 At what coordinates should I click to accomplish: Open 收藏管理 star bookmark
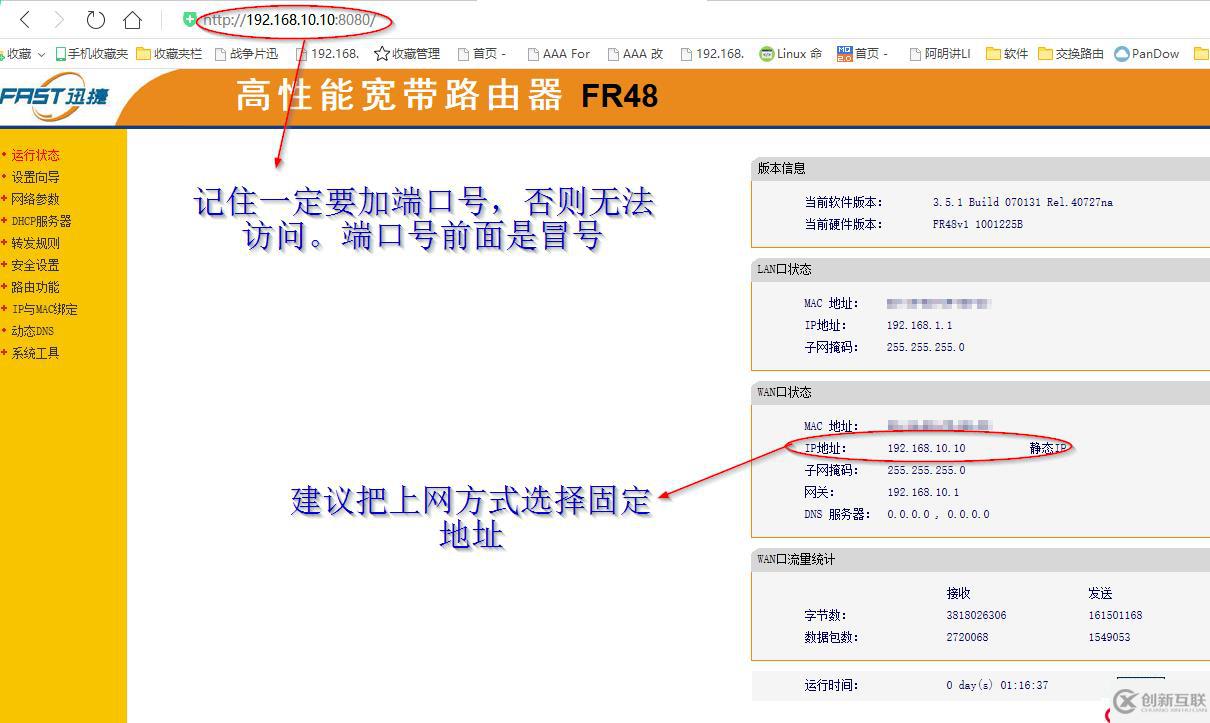(x=407, y=54)
